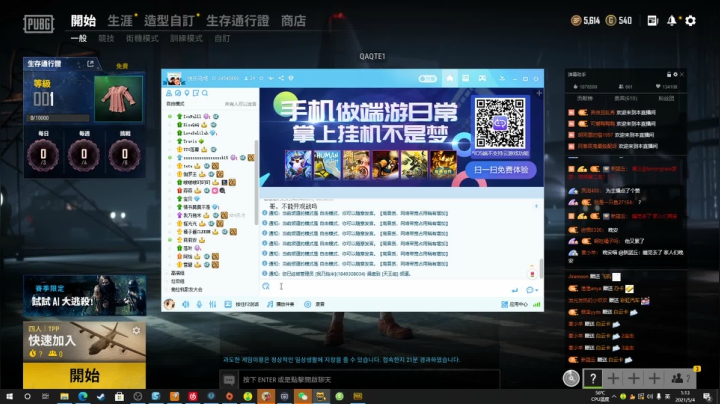Select the 街機模式 sub-tab
The height and width of the screenshot is (404, 720).
tap(142, 39)
